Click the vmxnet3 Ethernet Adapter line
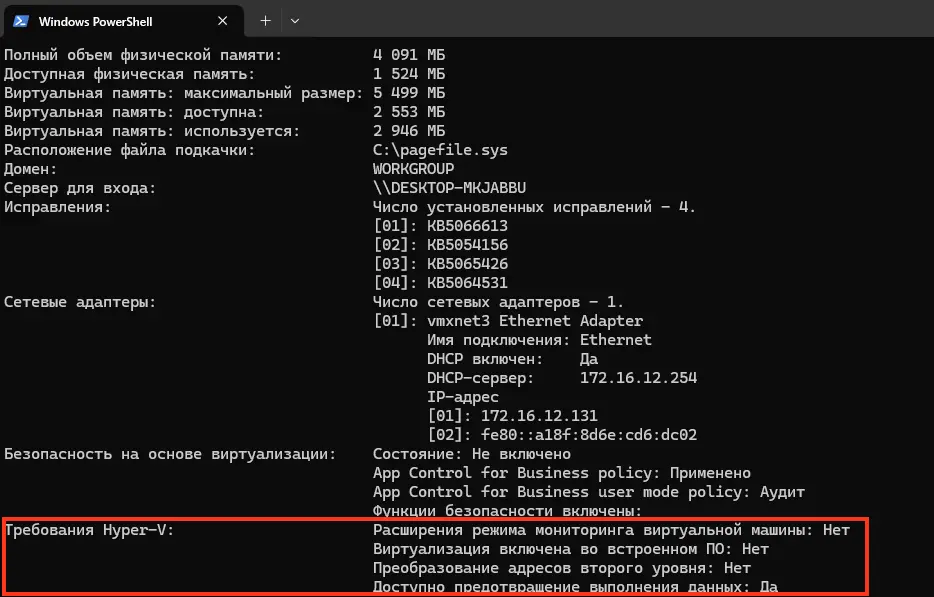Screen dimensions: 934x597 point(535,321)
